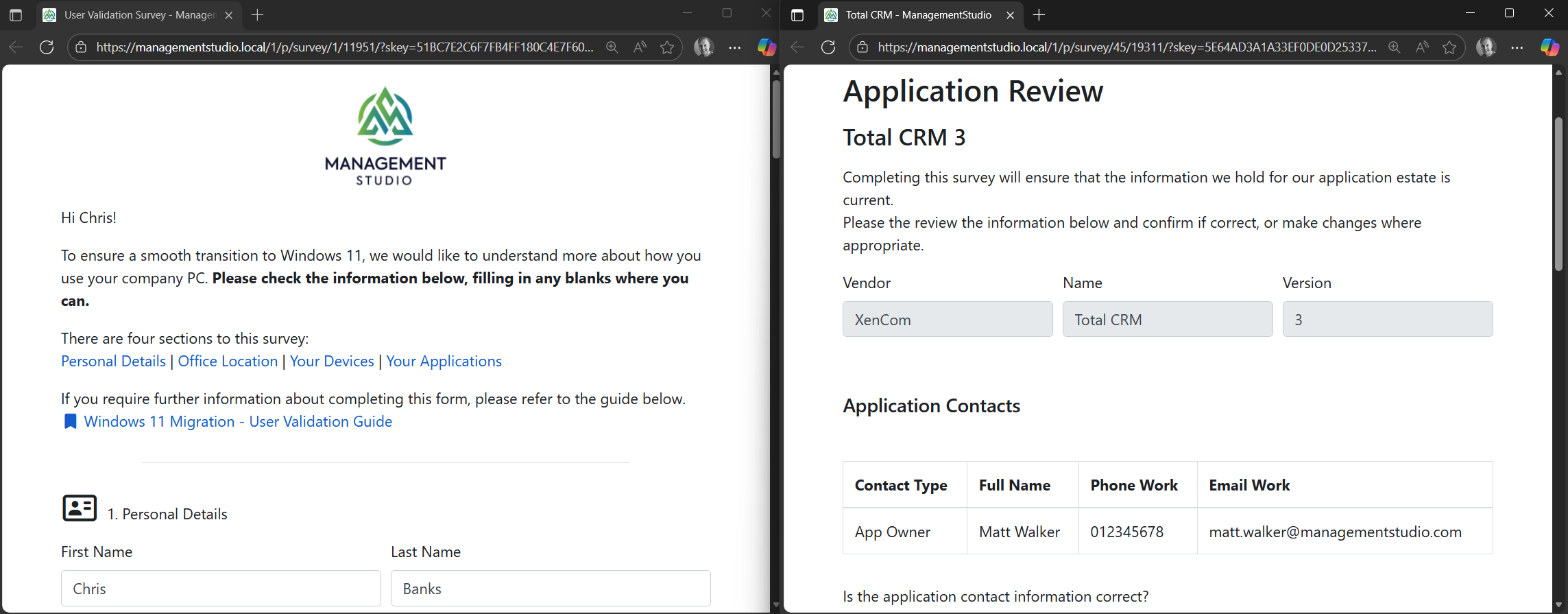Close the Total CRM tab

(x=1011, y=15)
